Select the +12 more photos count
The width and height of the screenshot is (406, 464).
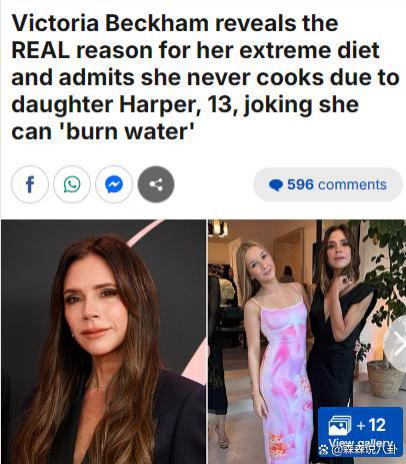[x=371, y=425]
